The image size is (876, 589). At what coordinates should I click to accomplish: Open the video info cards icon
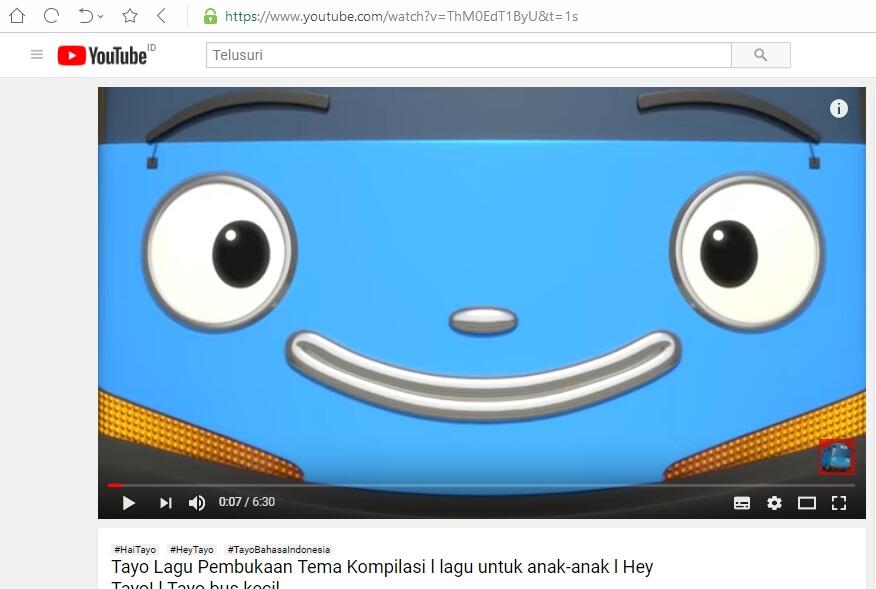tap(838, 108)
